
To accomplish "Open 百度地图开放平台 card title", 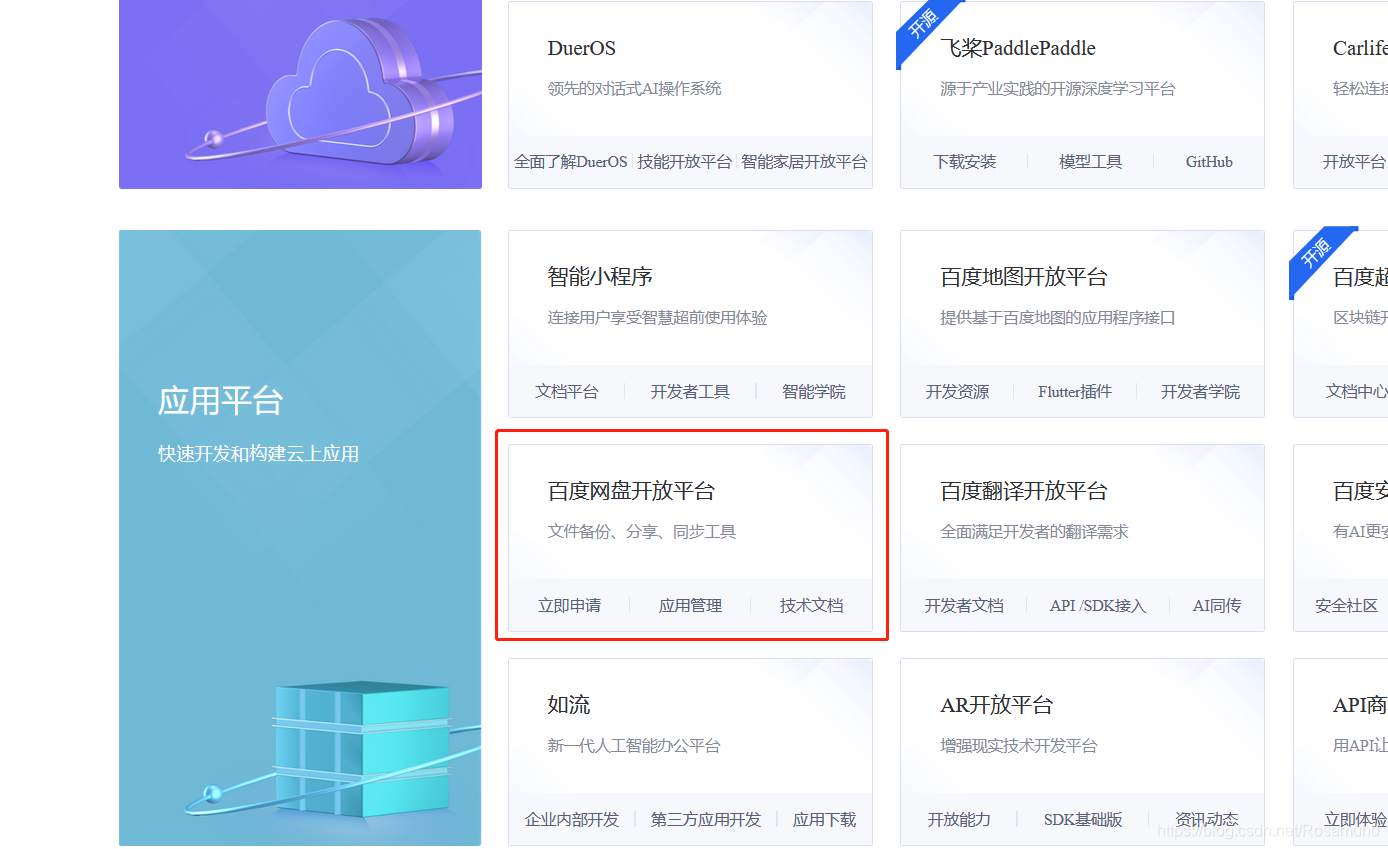I will [x=1024, y=277].
